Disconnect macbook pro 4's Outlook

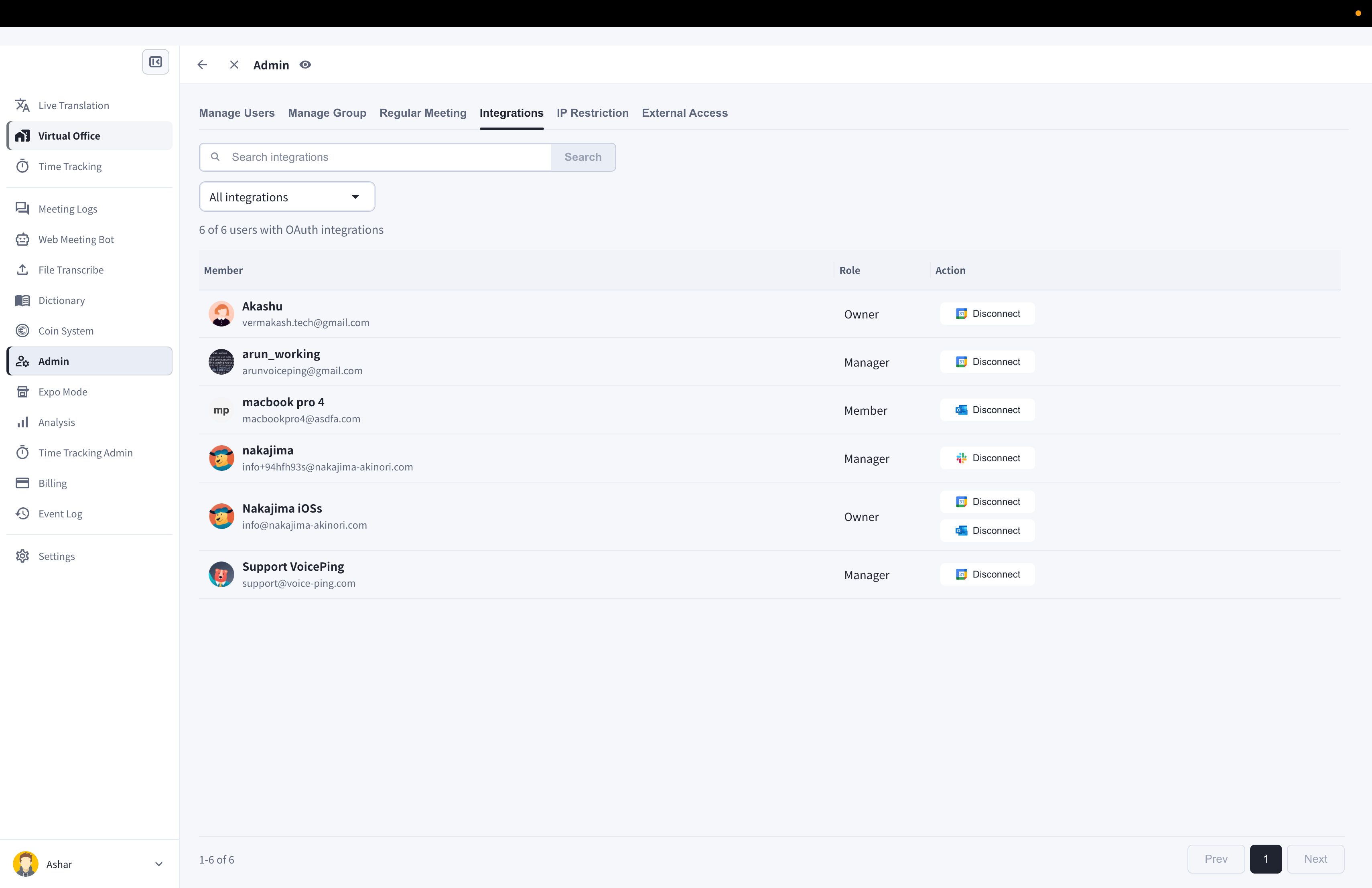click(988, 410)
